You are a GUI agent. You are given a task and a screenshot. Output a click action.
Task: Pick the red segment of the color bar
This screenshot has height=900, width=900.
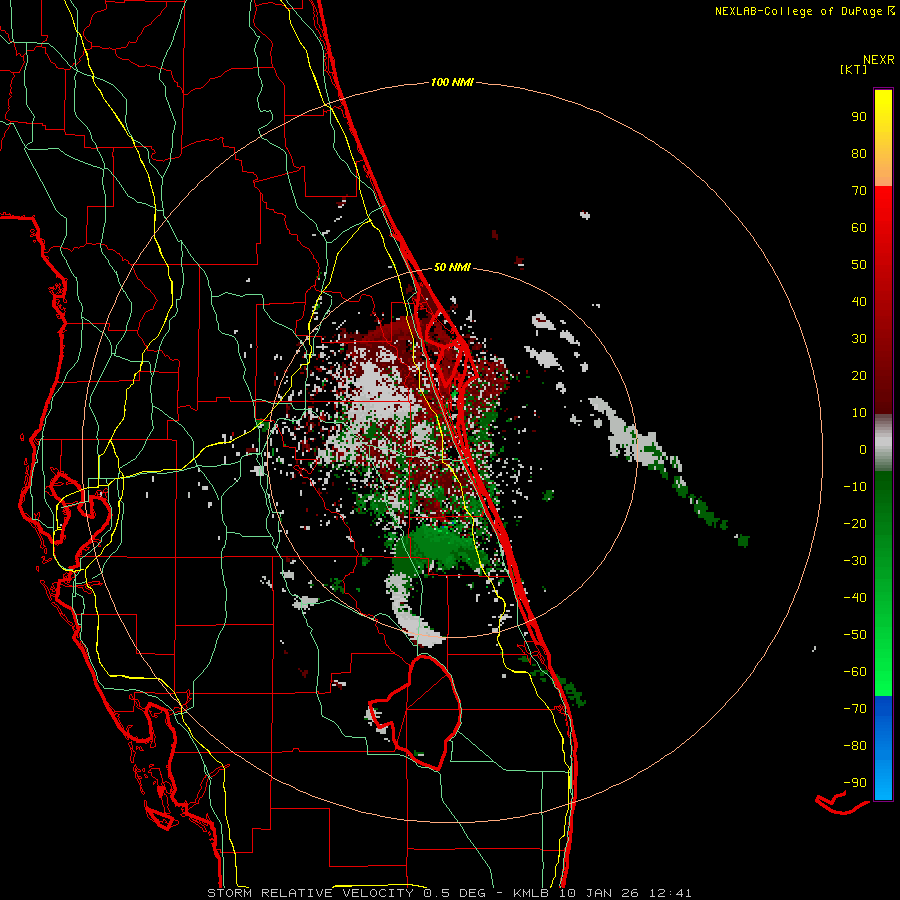click(x=883, y=300)
